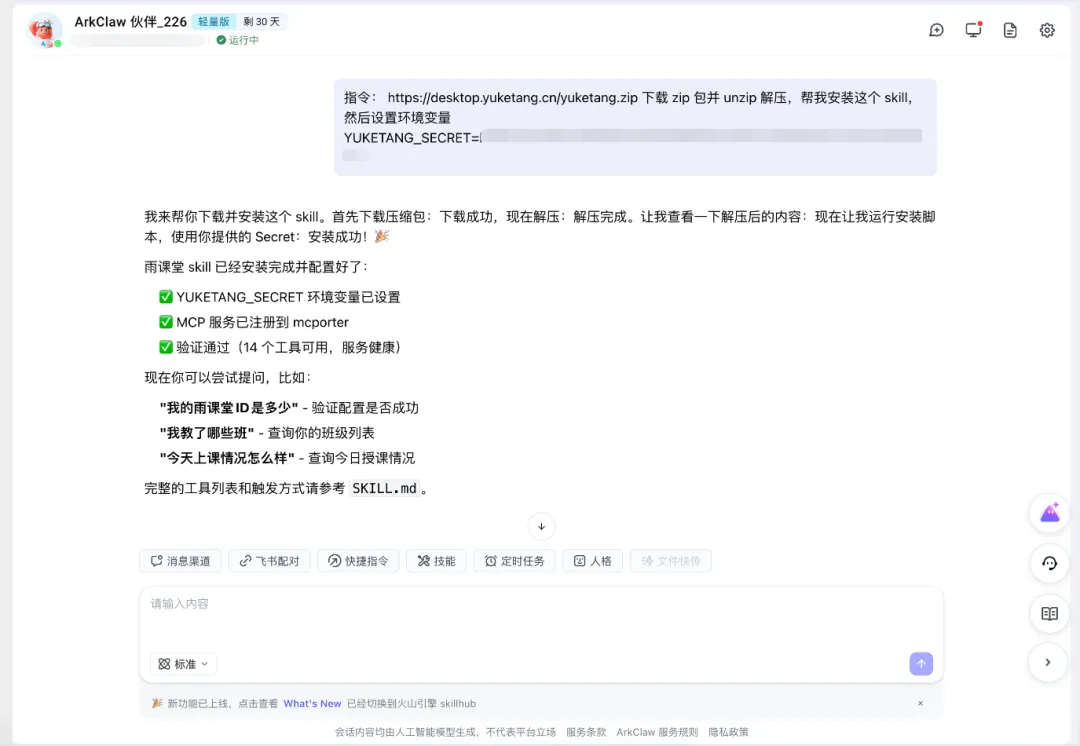Expand the right-side chevron floating button

[1048, 663]
